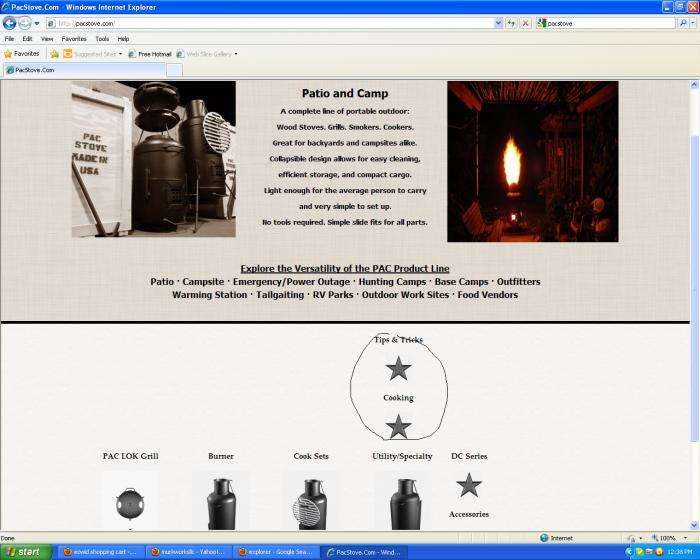Click the orange circular tray icon

pyautogui.click(x=659, y=552)
